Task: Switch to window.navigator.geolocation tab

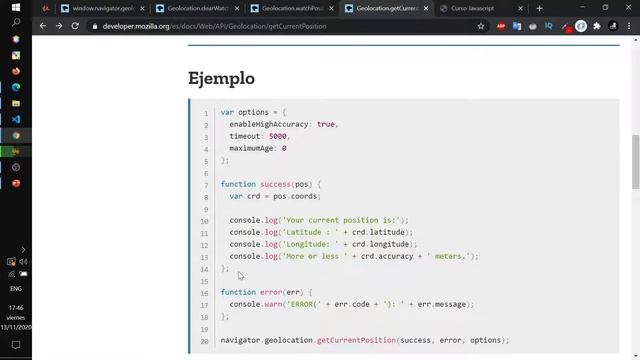Action: 103,8
